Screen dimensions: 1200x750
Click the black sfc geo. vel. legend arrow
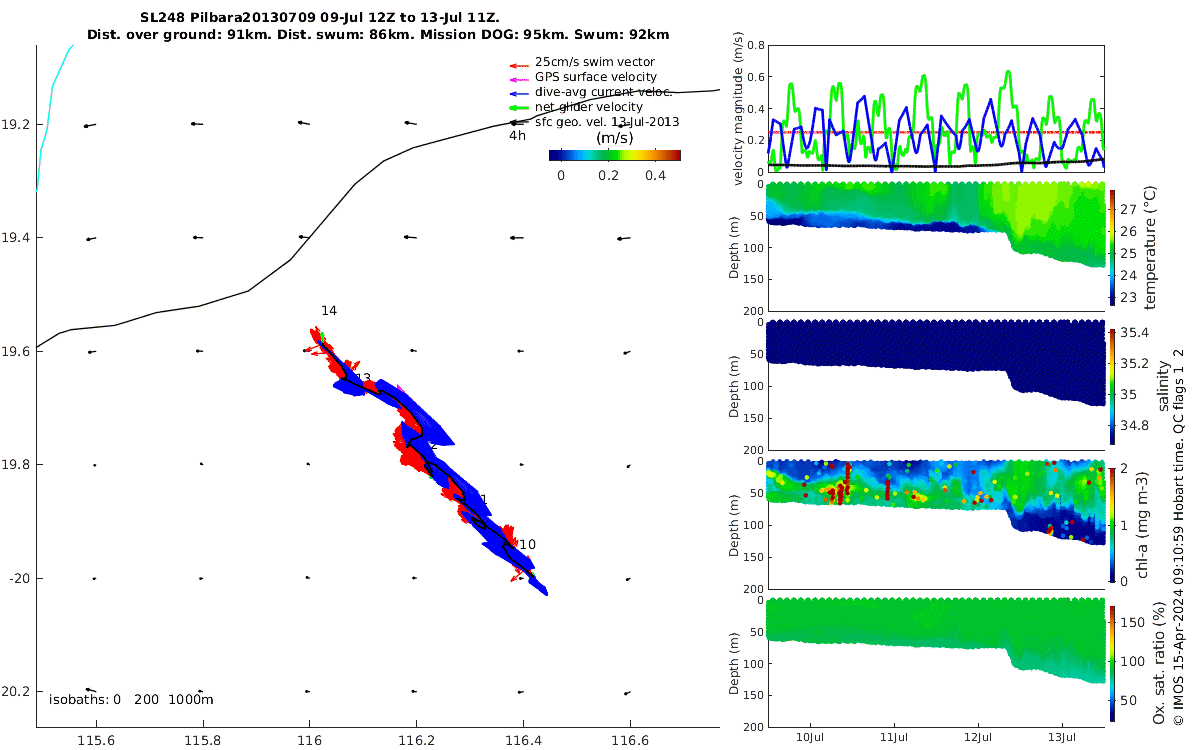(x=519, y=122)
